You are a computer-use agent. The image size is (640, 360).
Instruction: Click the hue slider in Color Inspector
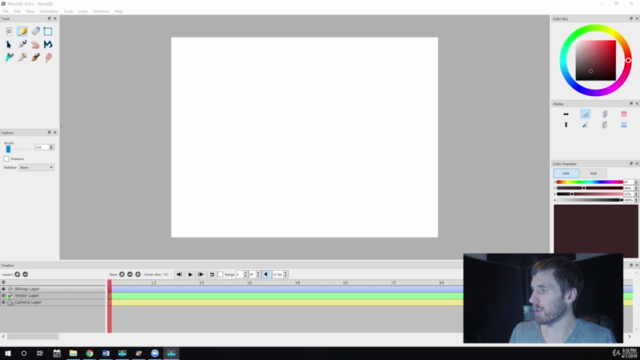[589, 182]
